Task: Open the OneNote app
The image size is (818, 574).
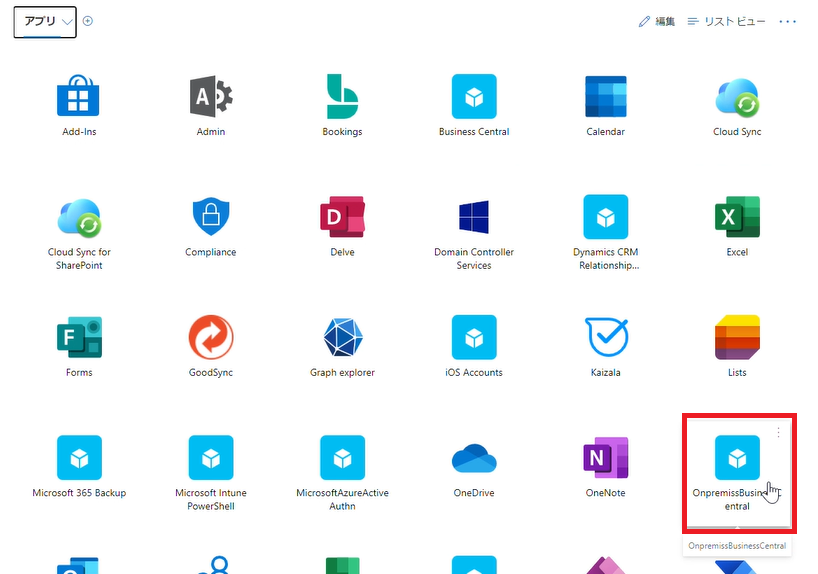Action: (605, 458)
